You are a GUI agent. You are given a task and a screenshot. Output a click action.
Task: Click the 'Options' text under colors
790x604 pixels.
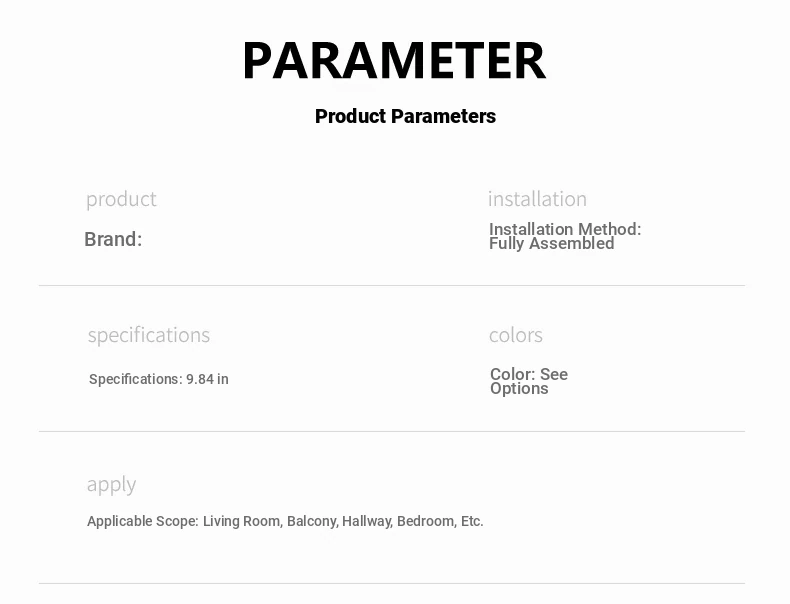point(519,389)
